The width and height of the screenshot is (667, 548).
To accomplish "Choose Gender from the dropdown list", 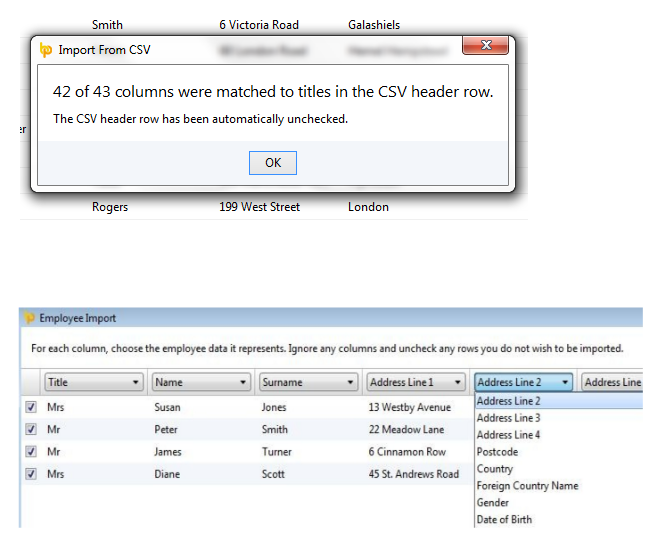I will (x=559, y=503).
